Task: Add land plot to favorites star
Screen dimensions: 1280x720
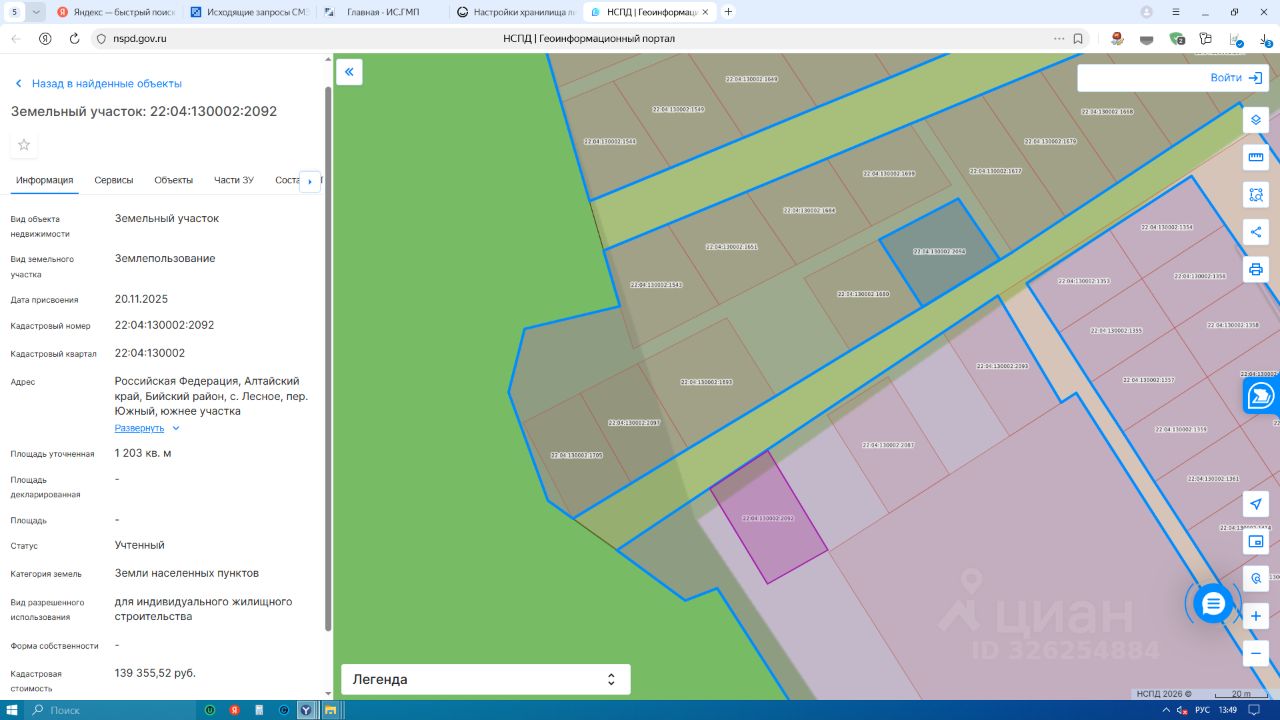Action: click(x=24, y=145)
